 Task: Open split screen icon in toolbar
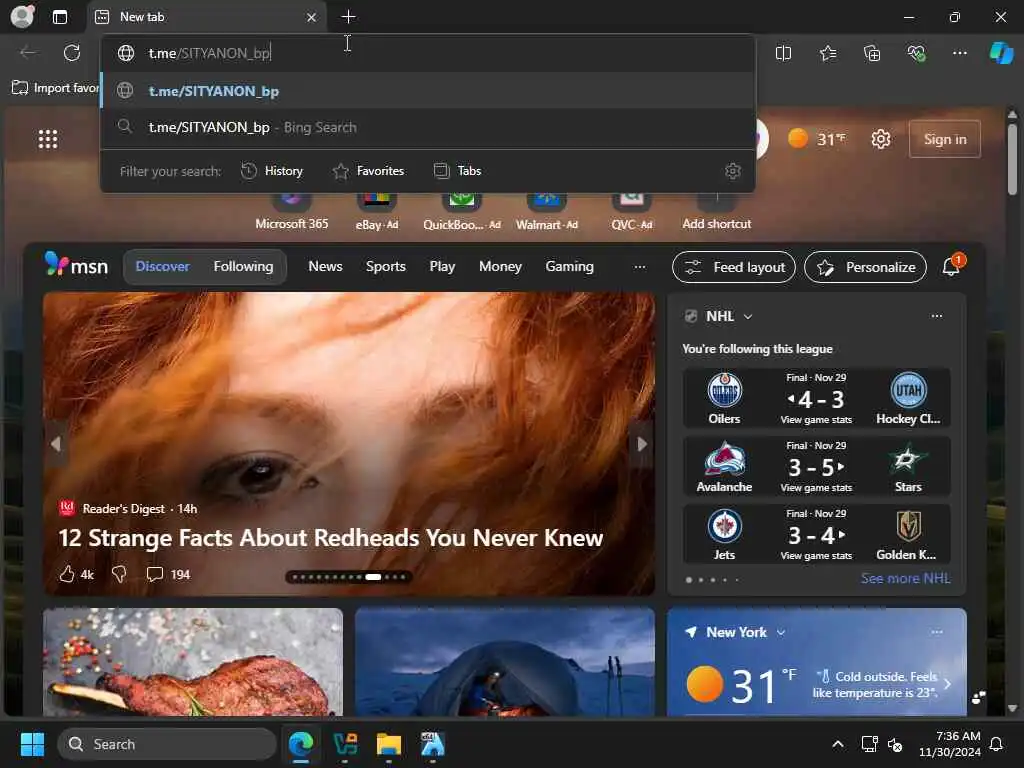click(x=783, y=53)
